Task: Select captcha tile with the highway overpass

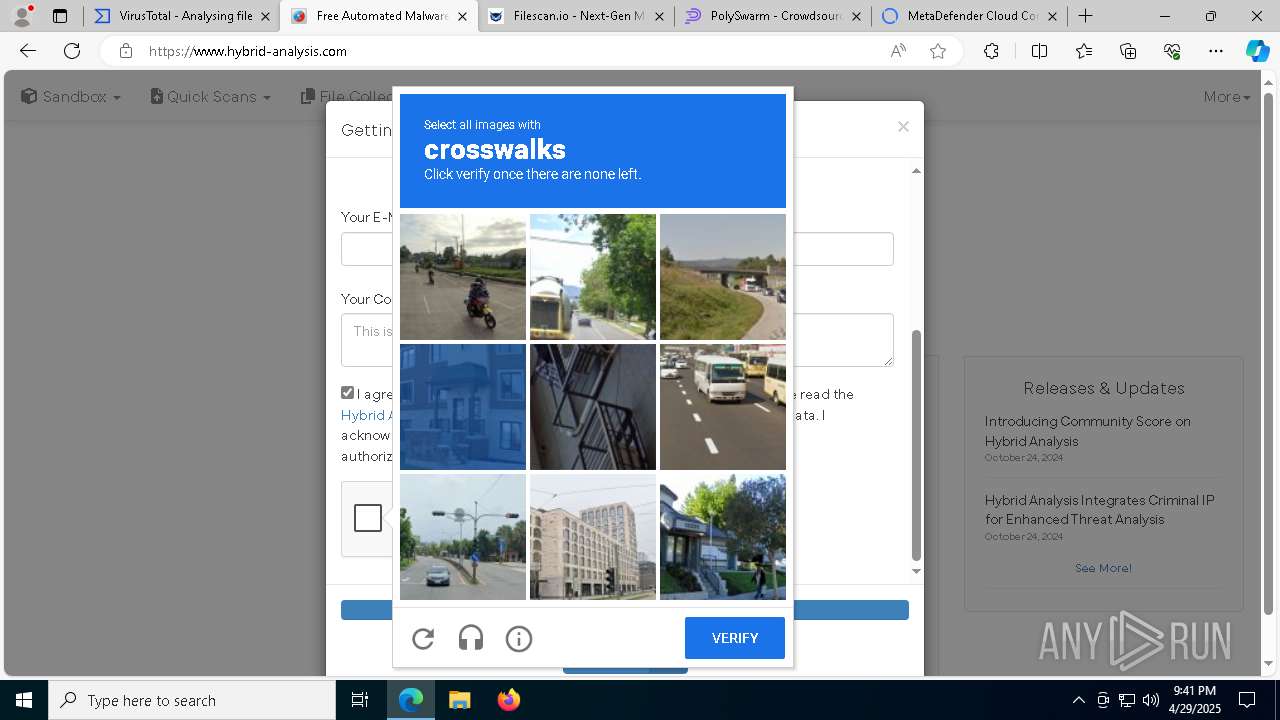Action: tap(723, 277)
